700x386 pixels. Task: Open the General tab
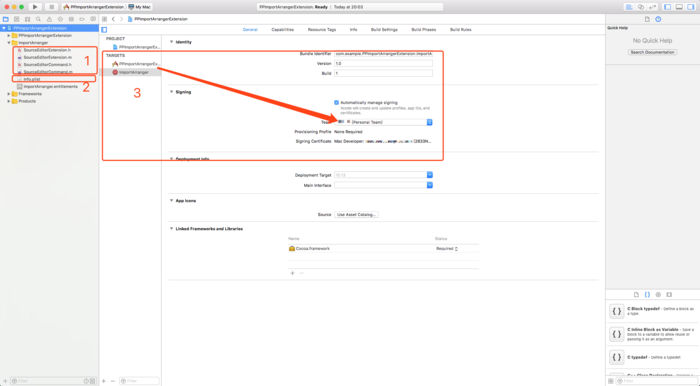point(250,30)
